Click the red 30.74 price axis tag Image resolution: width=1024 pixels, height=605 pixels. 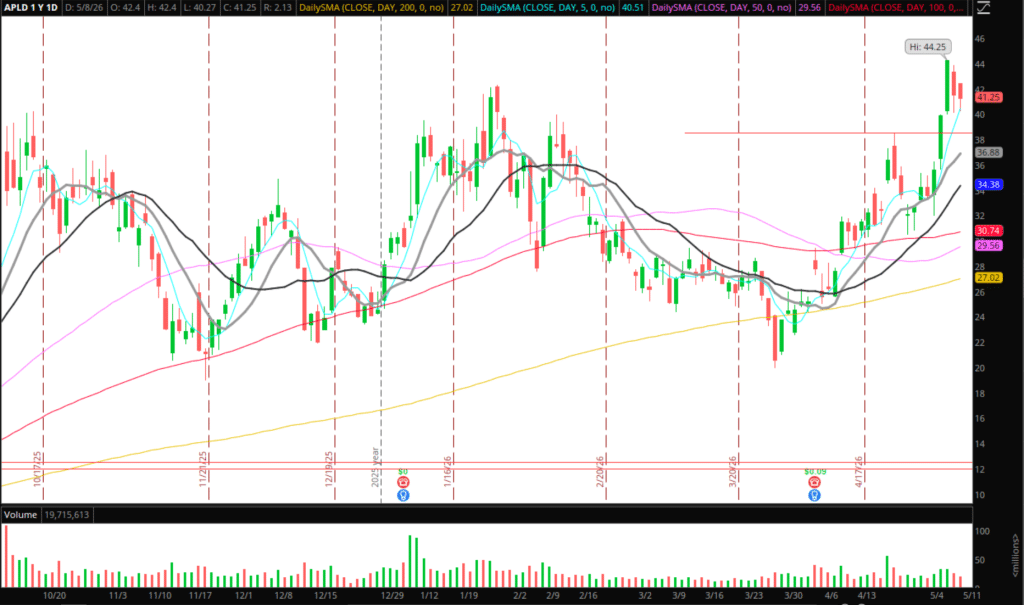tap(988, 231)
